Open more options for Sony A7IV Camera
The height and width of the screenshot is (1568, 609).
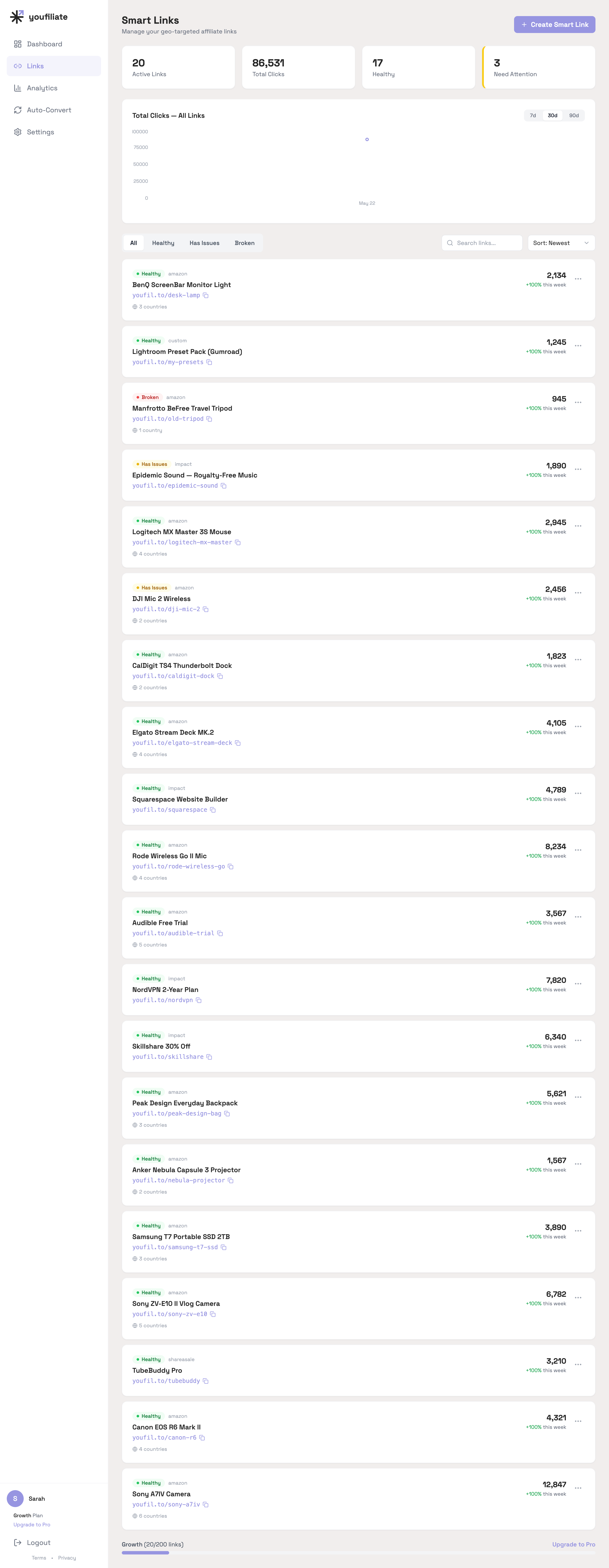[x=578, y=1488]
